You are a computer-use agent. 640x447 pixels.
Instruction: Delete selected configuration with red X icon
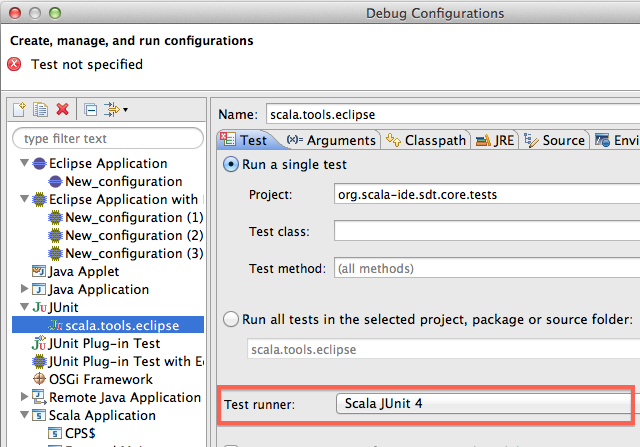pos(63,109)
